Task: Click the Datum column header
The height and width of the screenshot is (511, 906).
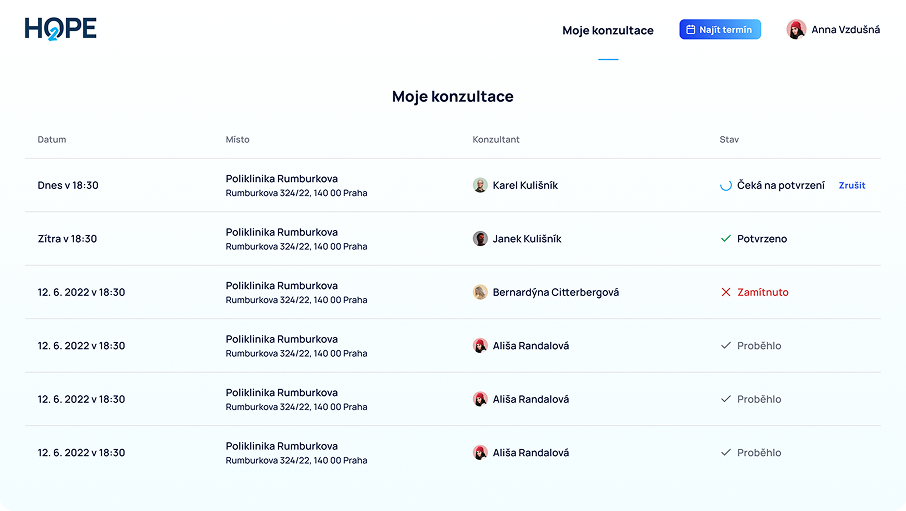Action: (52, 140)
